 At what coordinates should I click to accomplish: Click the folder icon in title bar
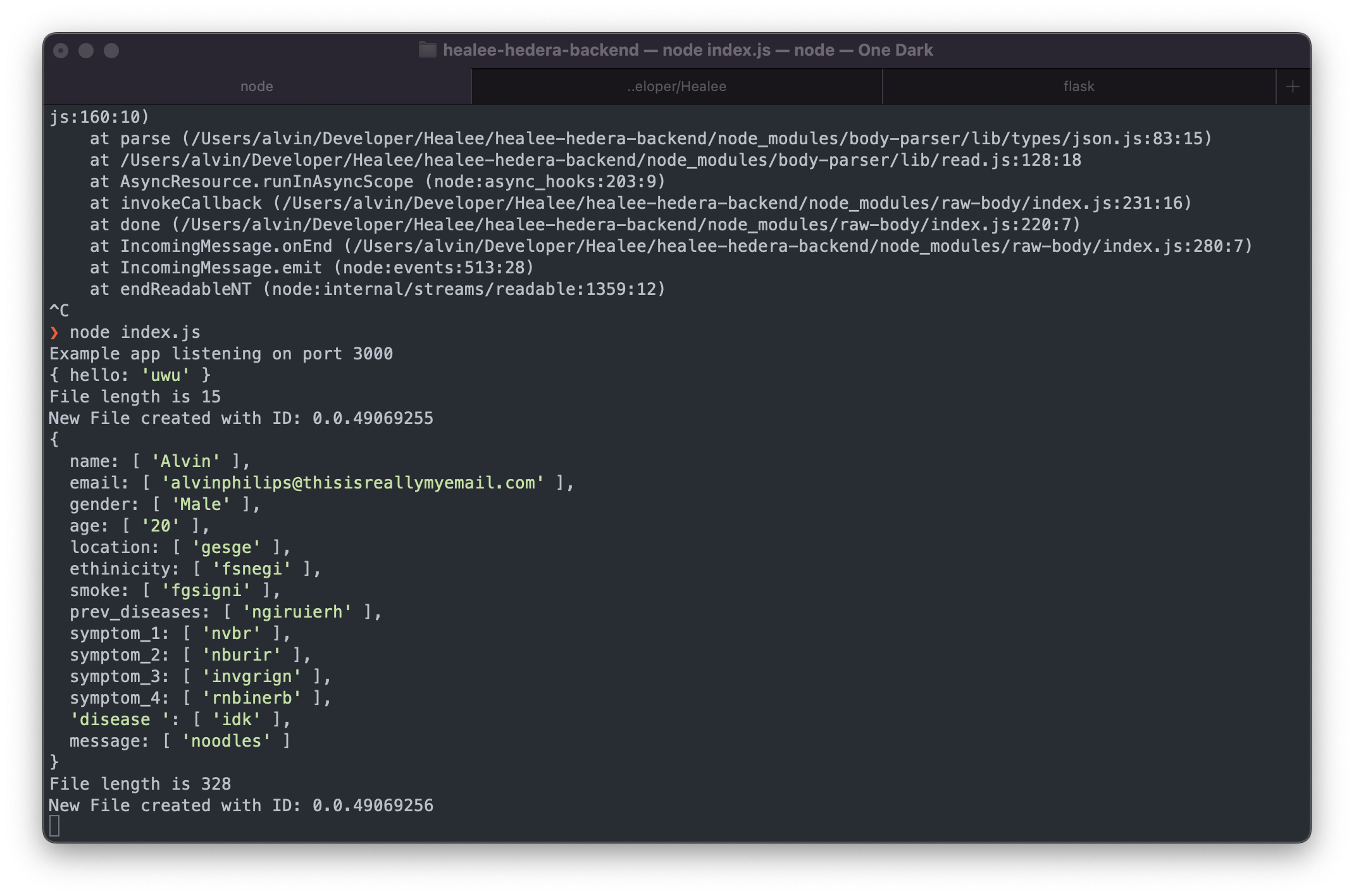[x=428, y=50]
